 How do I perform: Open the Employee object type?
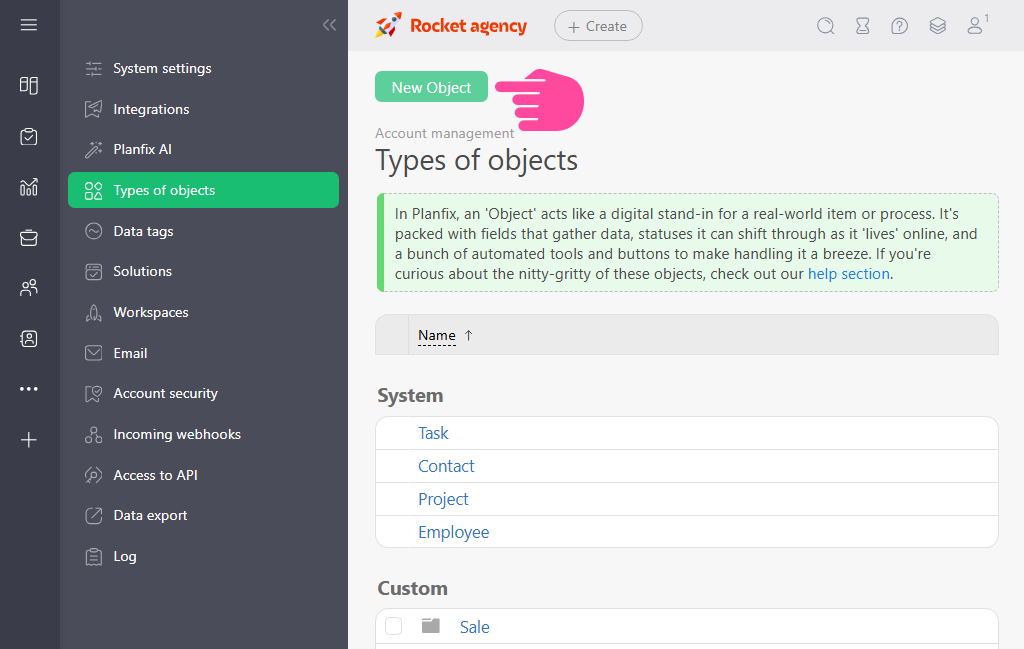point(453,533)
